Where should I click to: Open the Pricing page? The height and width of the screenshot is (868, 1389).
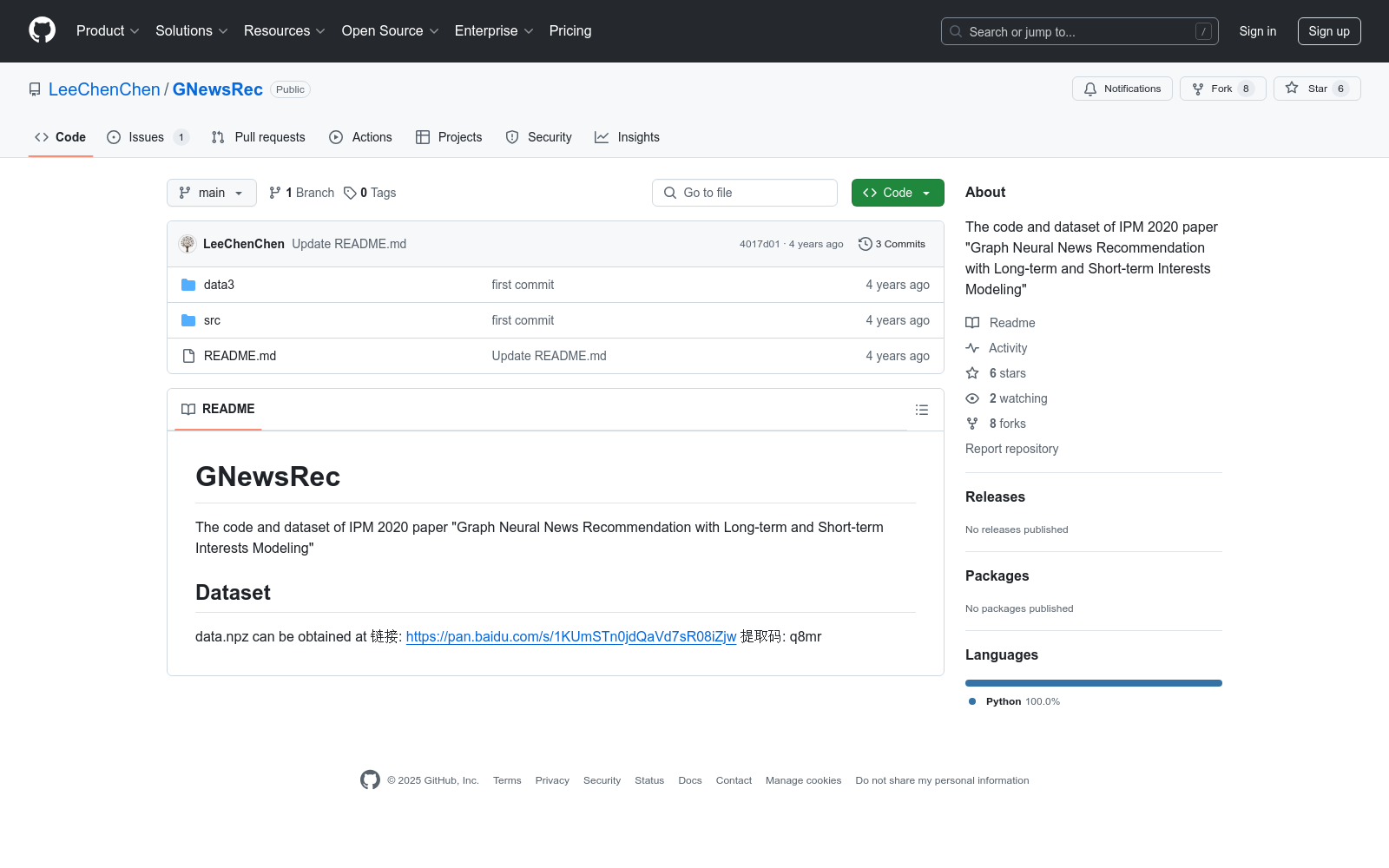570,31
